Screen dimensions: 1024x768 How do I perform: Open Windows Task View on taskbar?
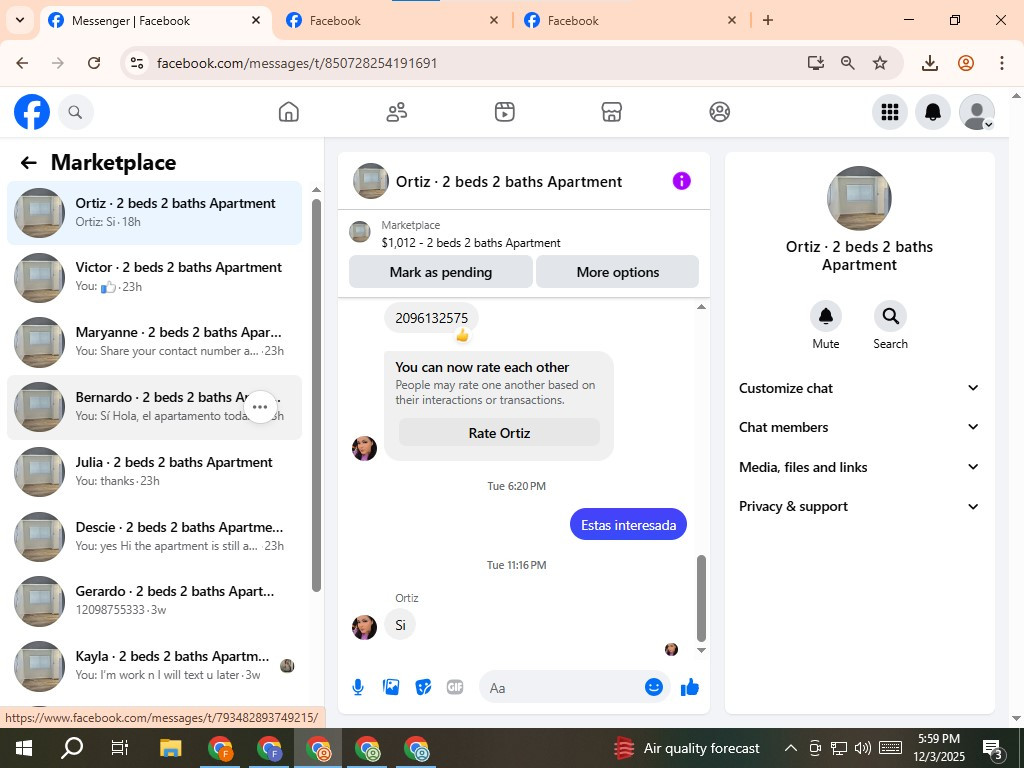click(120, 748)
